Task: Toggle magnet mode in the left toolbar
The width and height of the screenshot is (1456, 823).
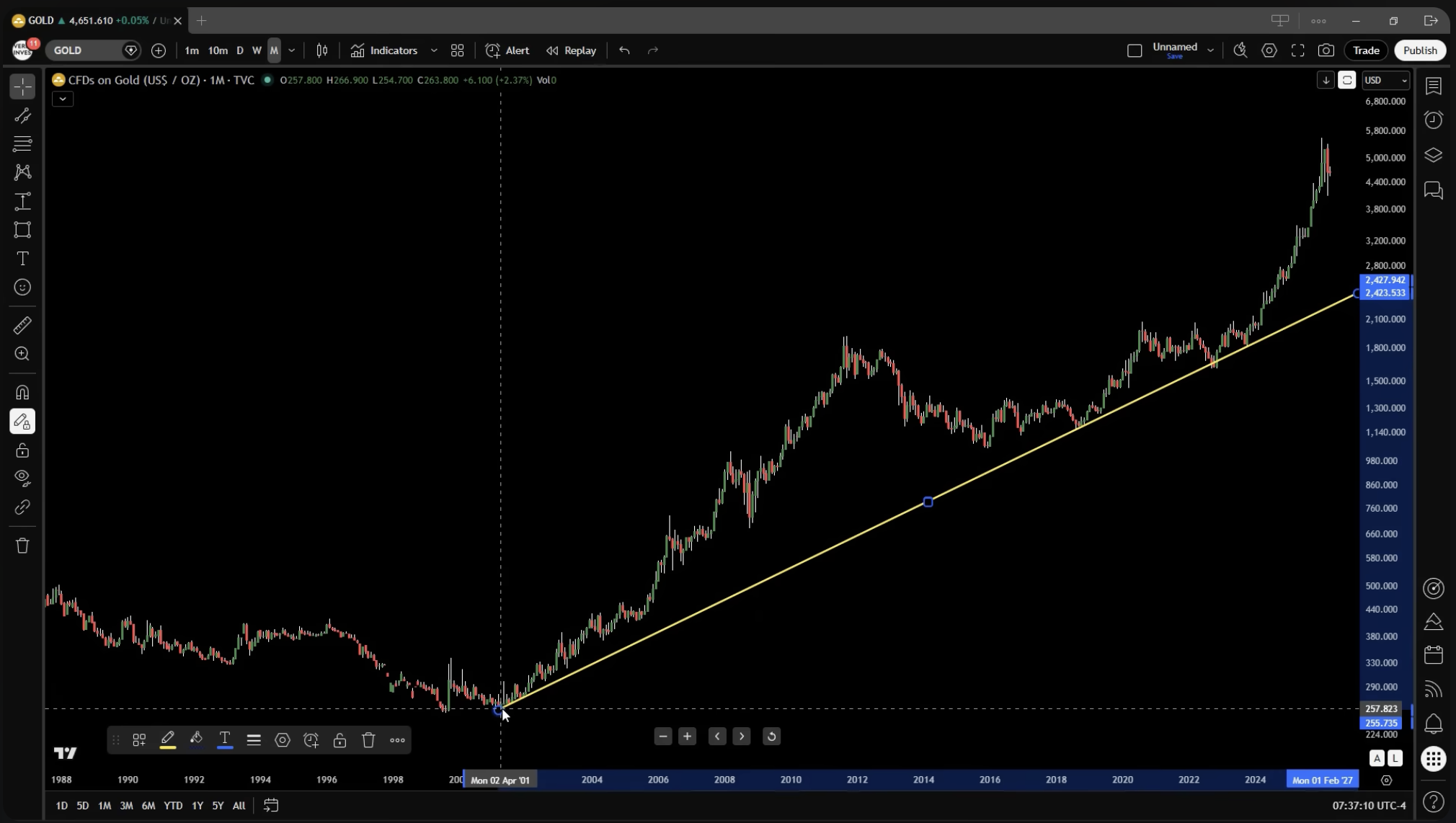Action: coord(22,393)
